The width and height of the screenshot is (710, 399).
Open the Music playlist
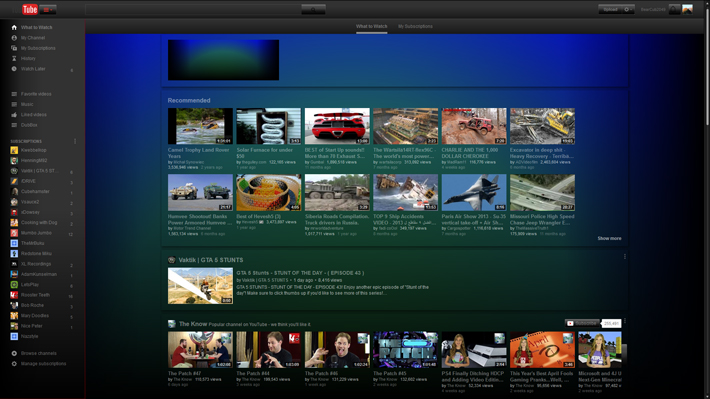[x=27, y=104]
